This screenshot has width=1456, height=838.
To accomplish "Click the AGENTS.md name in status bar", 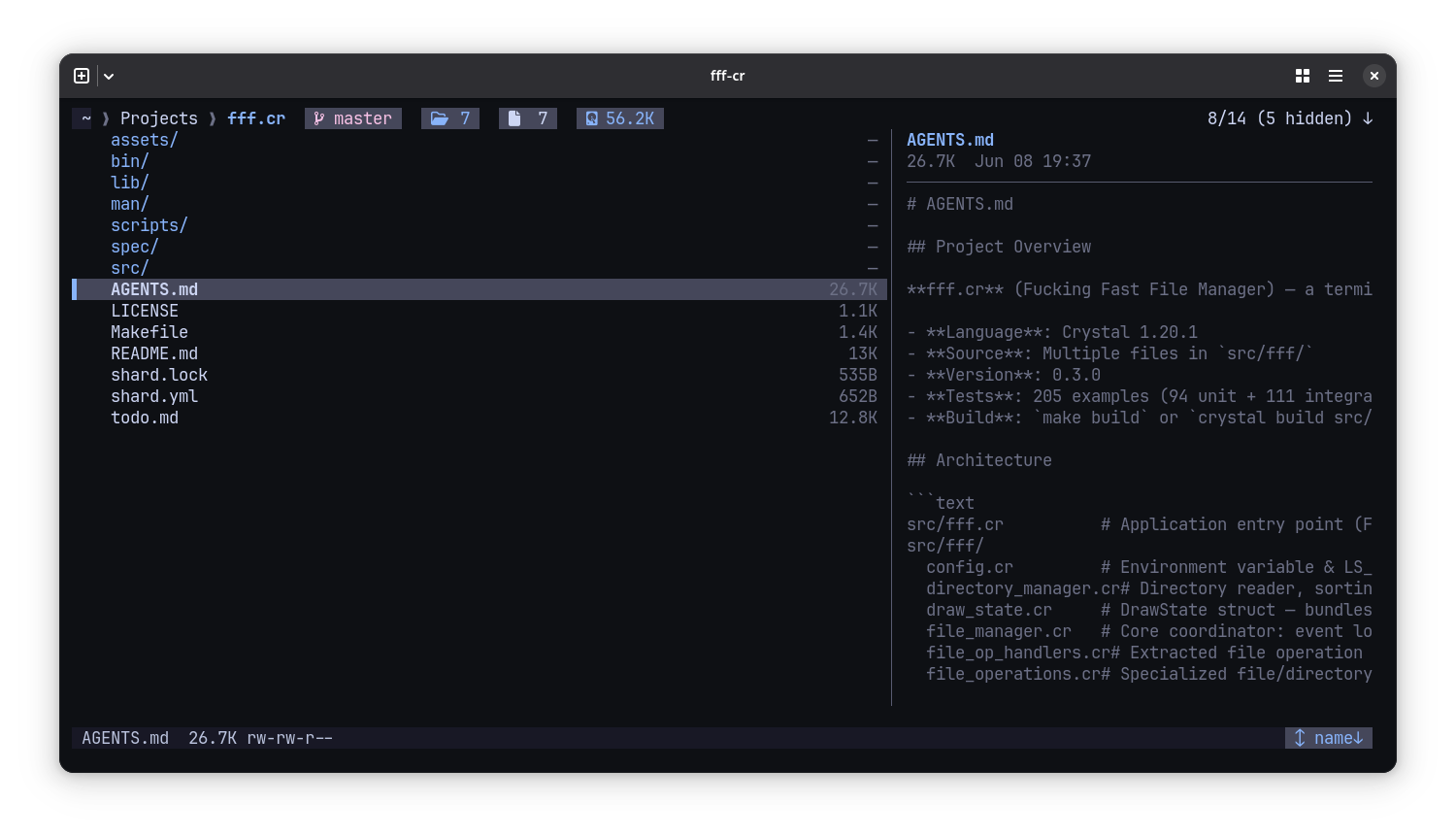I will pos(125,738).
